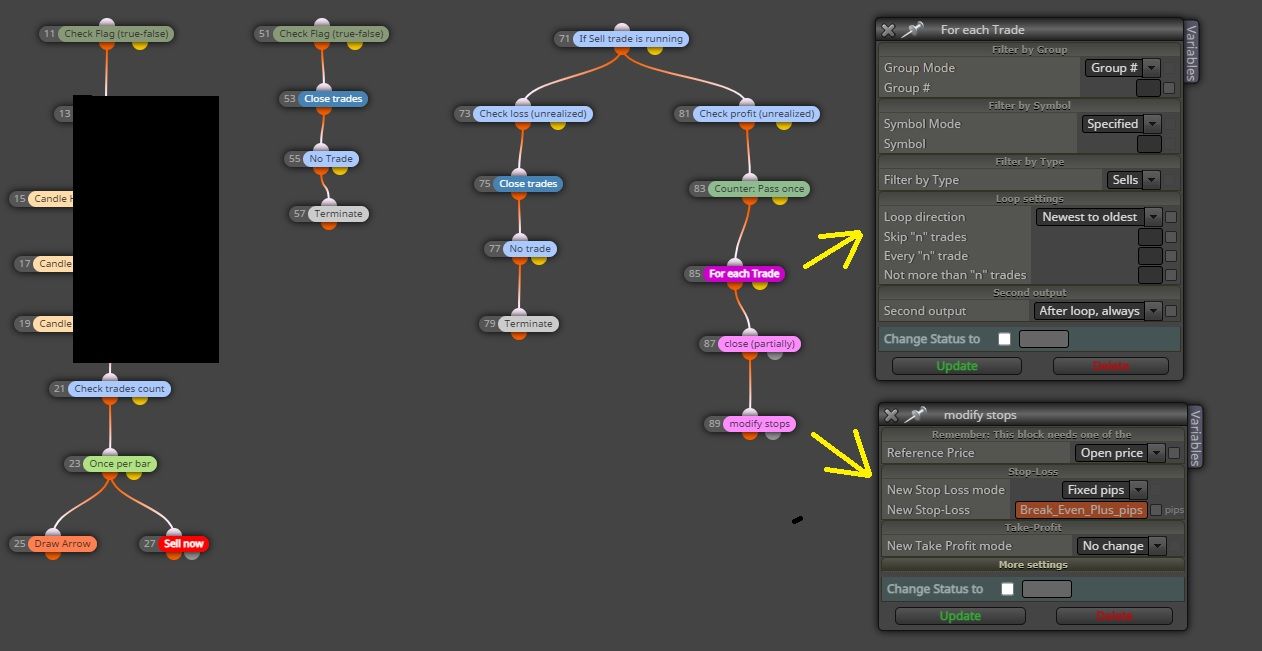1262x651 pixels.
Task: Open the New Take Profit mode dropdown
Action: (x=1122, y=546)
